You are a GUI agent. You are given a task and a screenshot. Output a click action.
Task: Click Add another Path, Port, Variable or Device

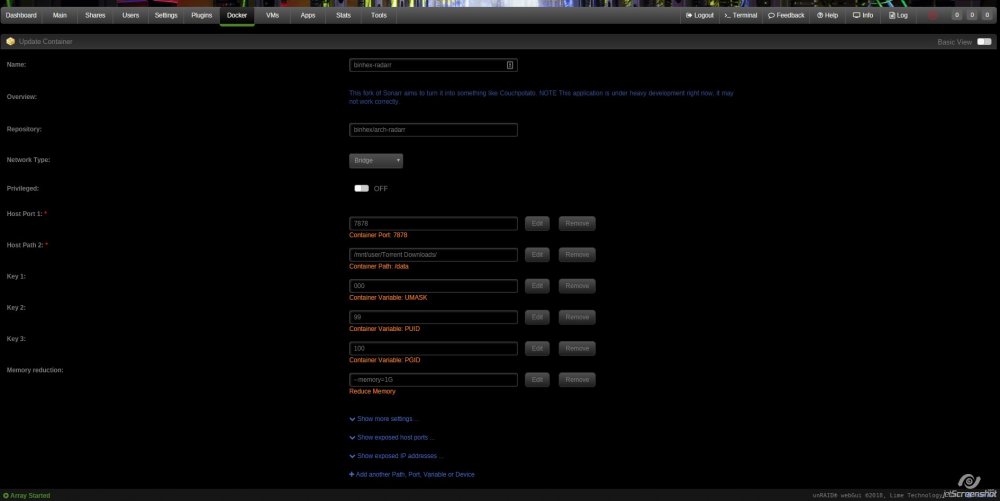click(x=412, y=475)
